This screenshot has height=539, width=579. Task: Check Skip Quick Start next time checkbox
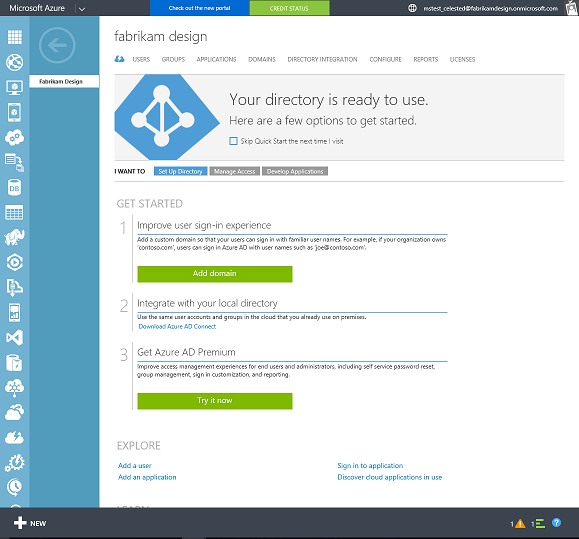tap(233, 141)
